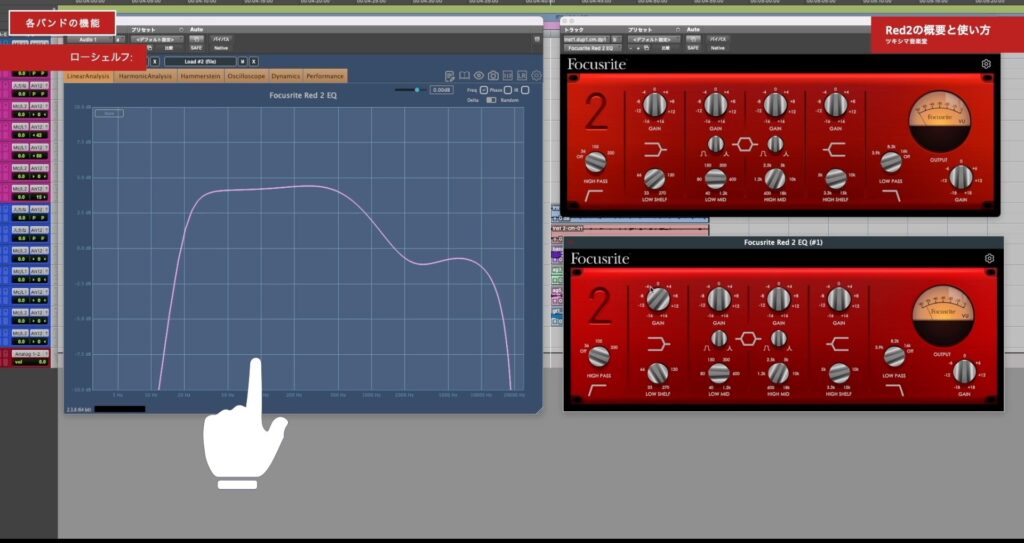Open track selector in Focusrite plugin header

pyautogui.click(x=586, y=39)
